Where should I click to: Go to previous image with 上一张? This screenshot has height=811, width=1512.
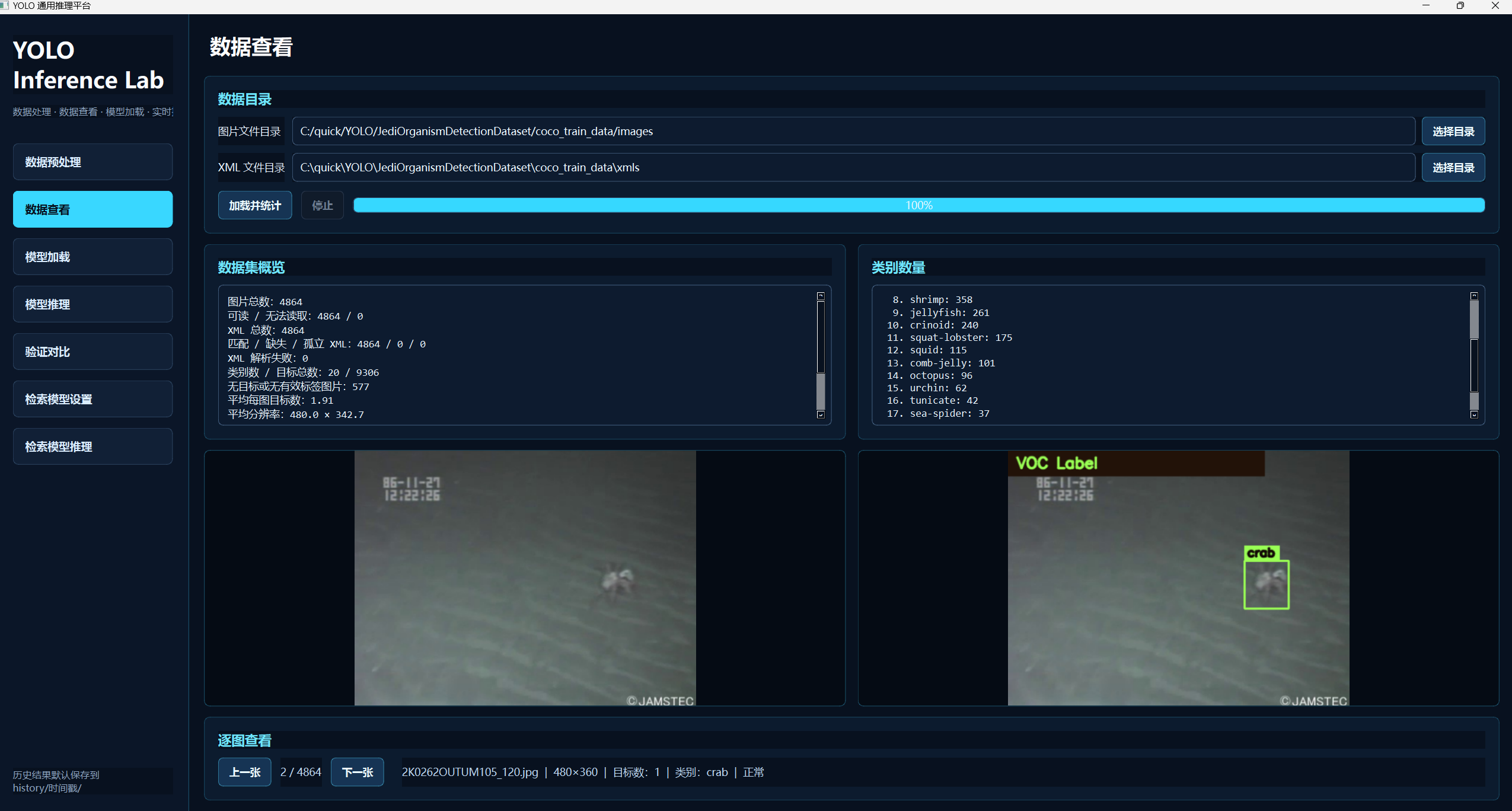point(244,772)
